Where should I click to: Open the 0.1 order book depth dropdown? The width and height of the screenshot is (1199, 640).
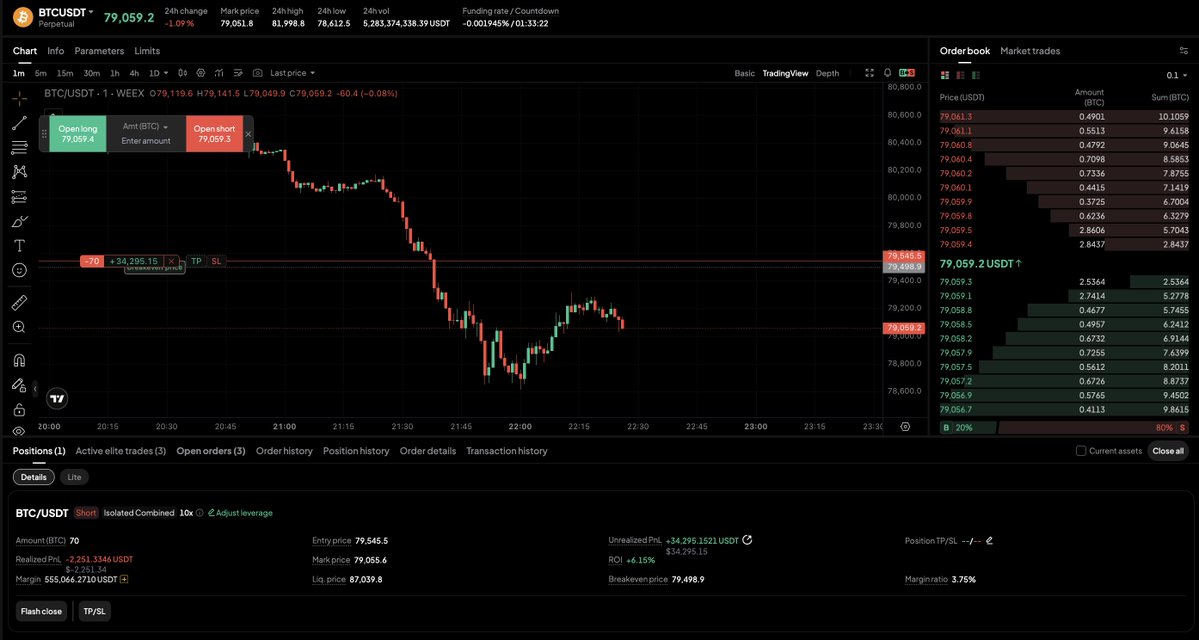(x=1176, y=75)
